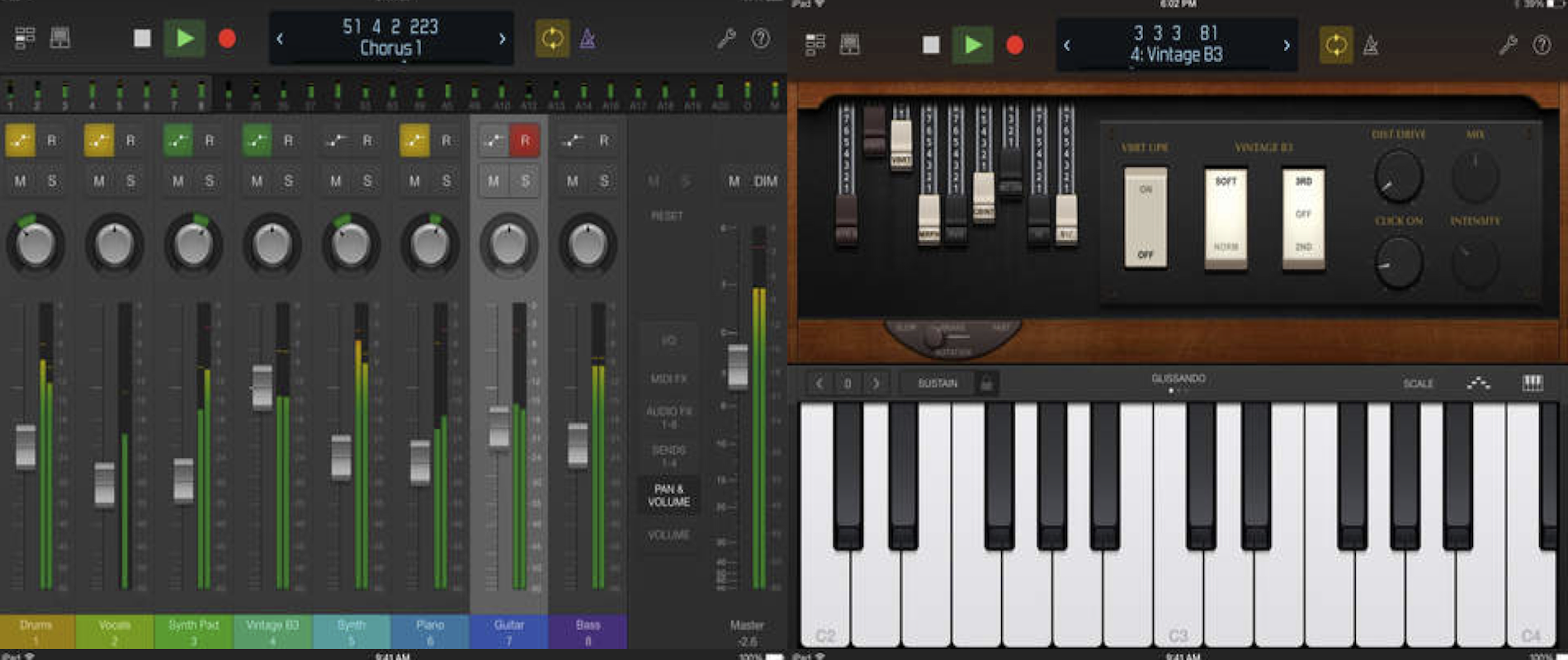Select the I/O mixer view
This screenshot has height=660, width=1568.
point(668,340)
